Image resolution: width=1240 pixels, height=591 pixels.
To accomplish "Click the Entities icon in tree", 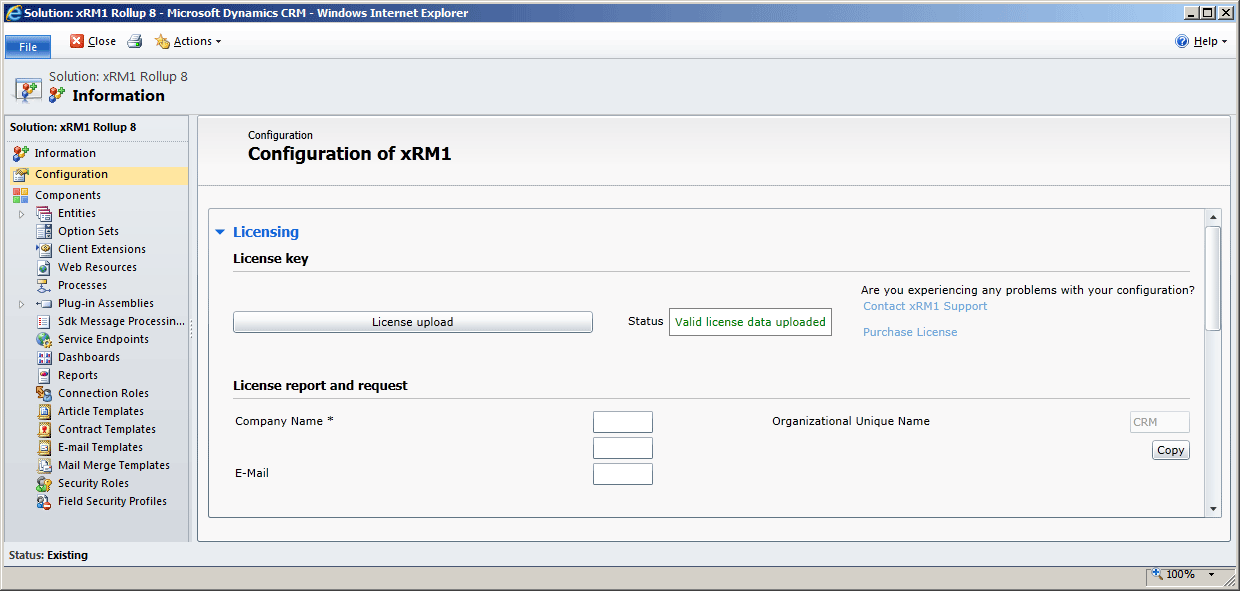I will pos(44,213).
